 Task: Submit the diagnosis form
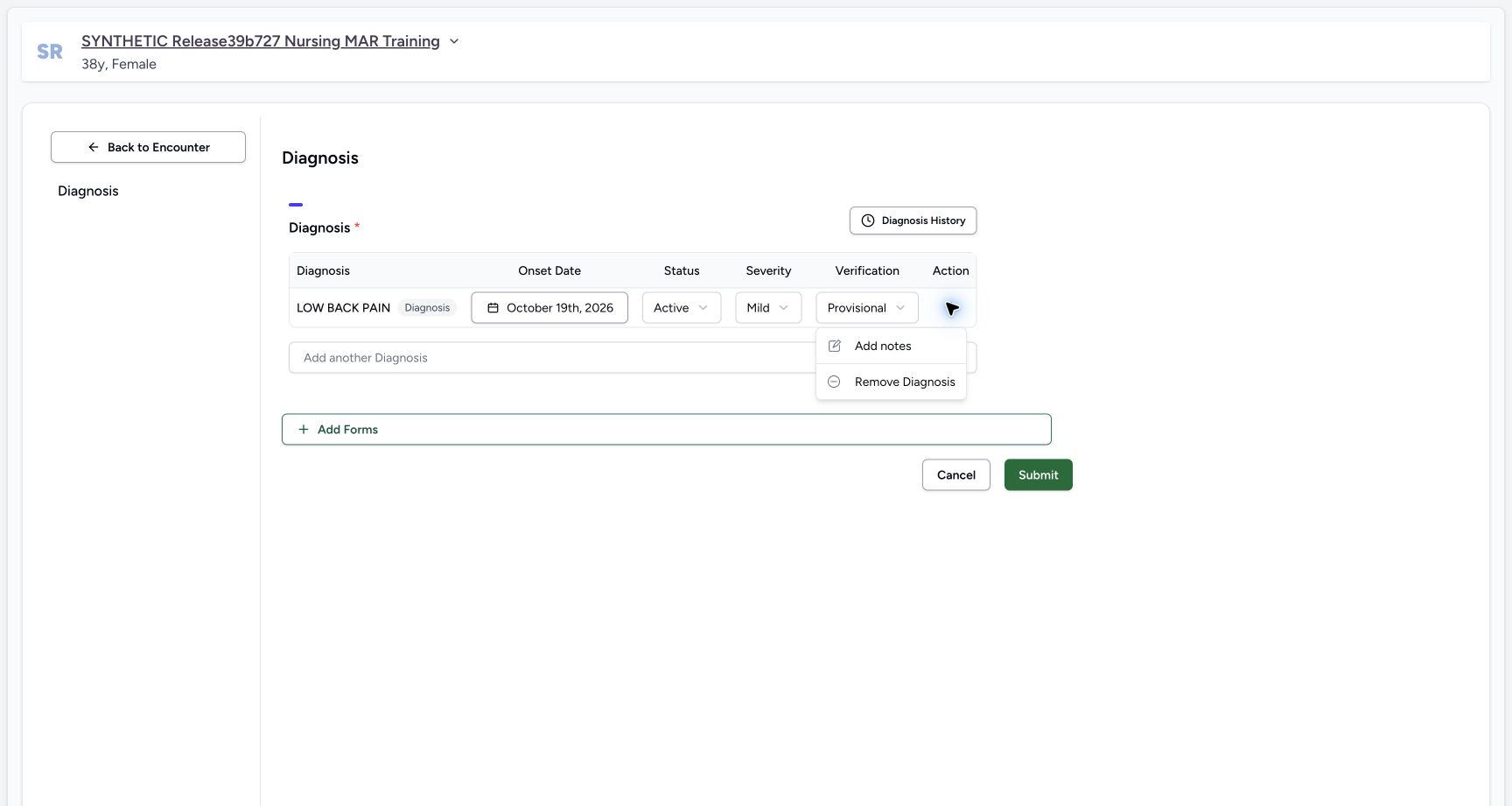click(1039, 475)
